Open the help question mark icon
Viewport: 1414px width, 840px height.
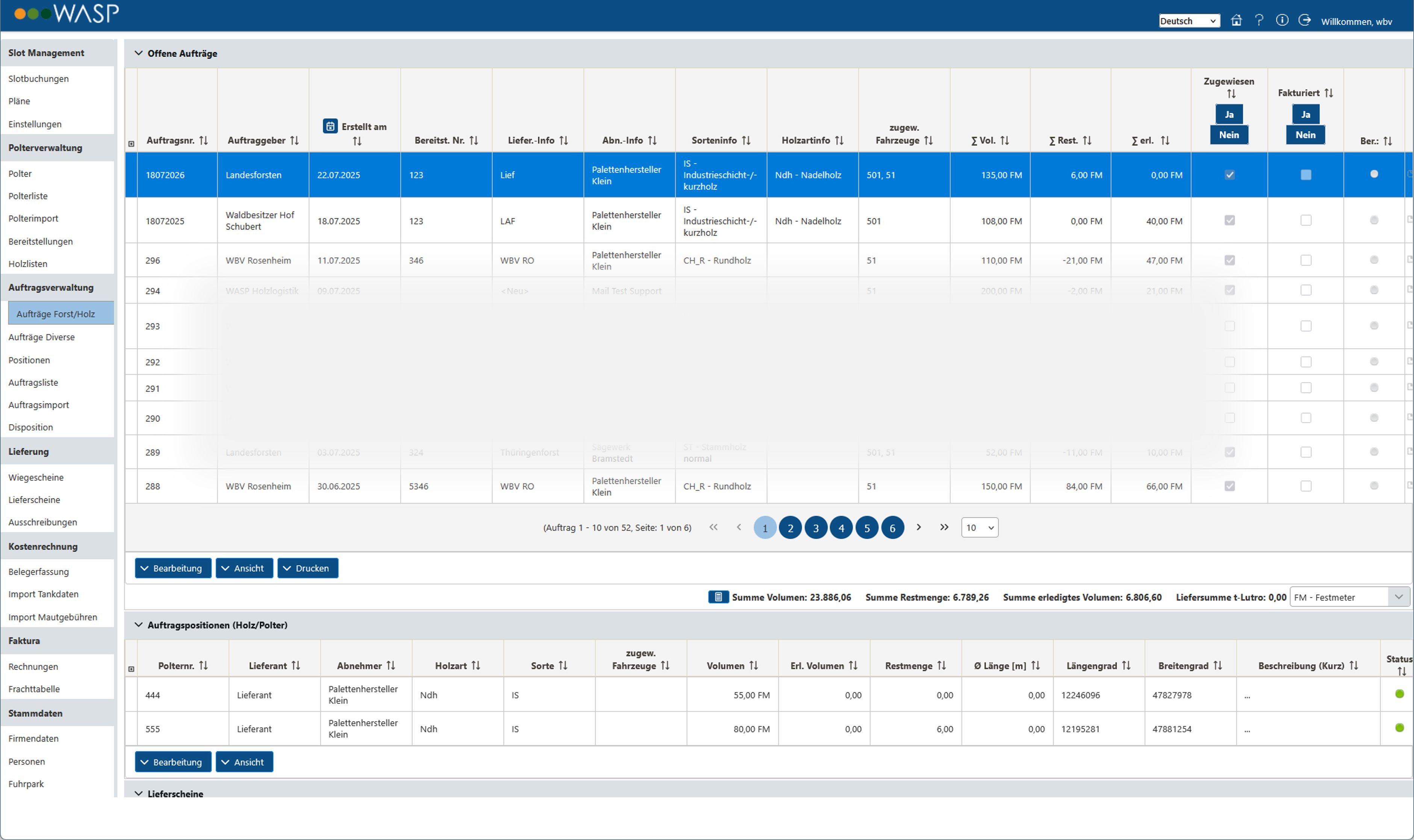coord(1259,20)
